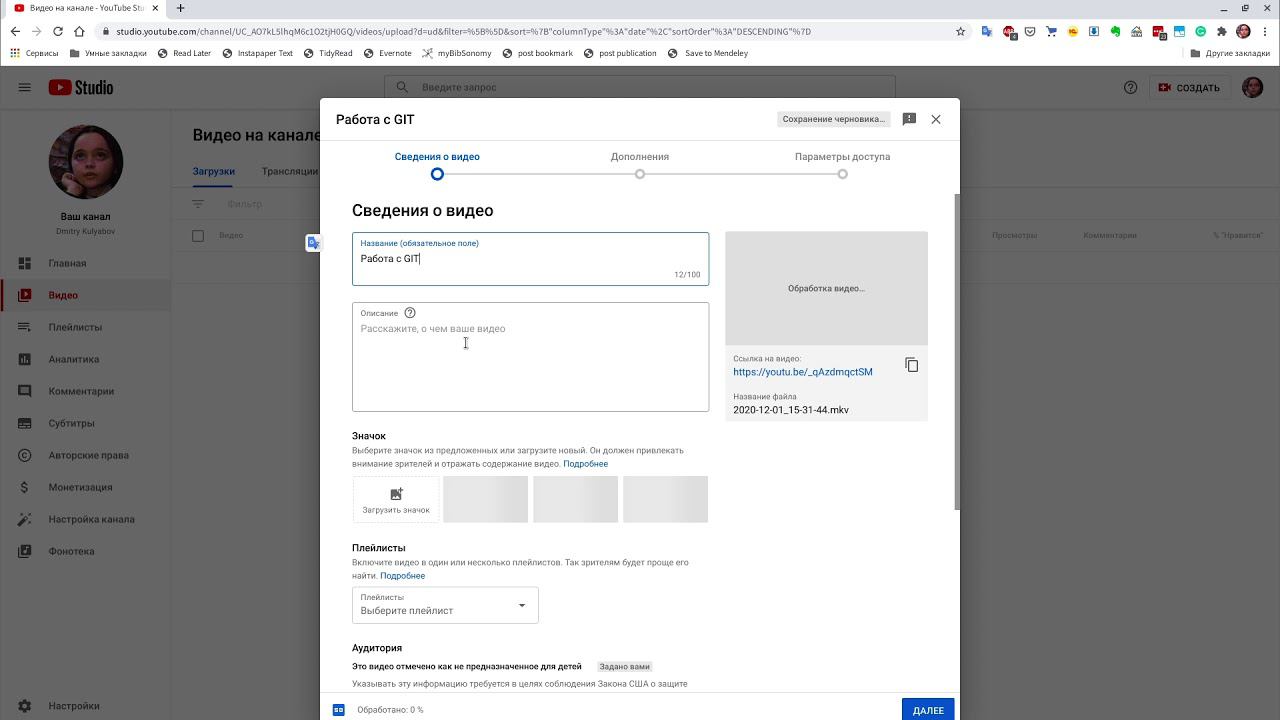The height and width of the screenshot is (720, 1280).
Task: Open a new browser tab
Action: click(180, 8)
